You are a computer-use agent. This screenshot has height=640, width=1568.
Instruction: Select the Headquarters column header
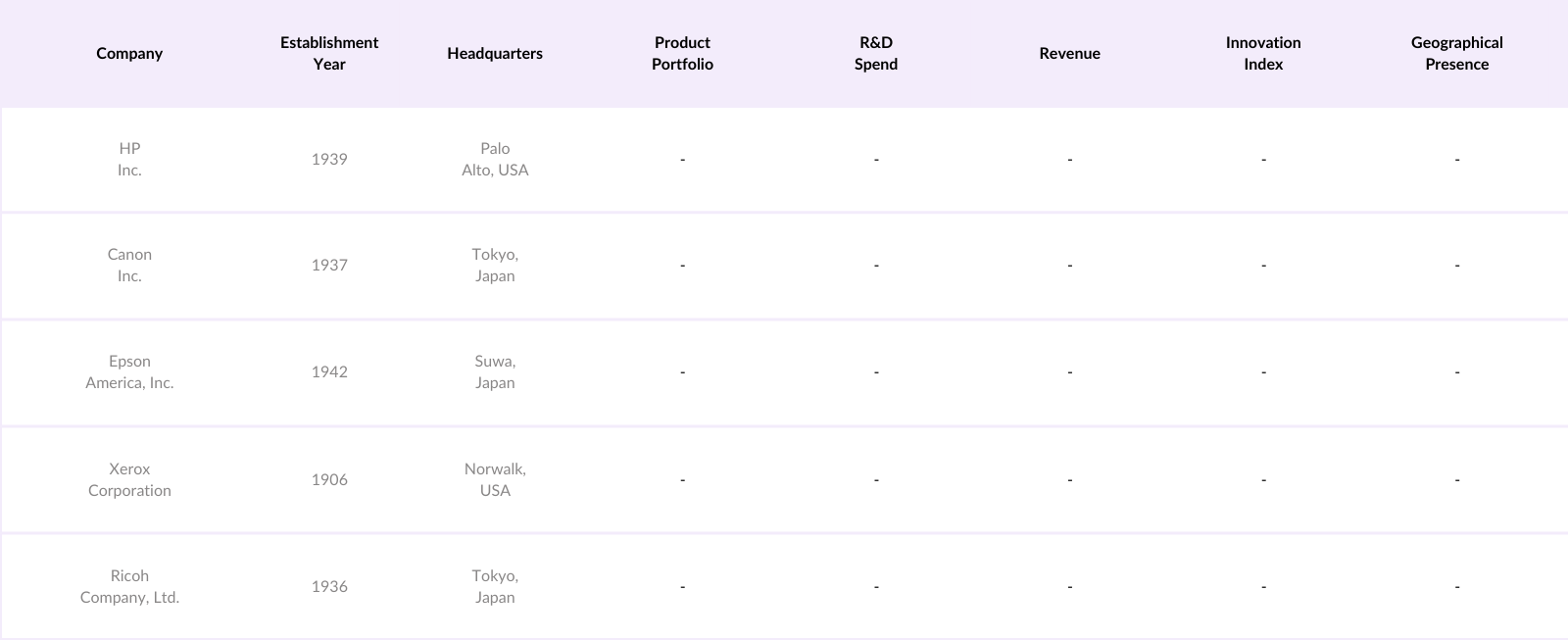click(495, 54)
